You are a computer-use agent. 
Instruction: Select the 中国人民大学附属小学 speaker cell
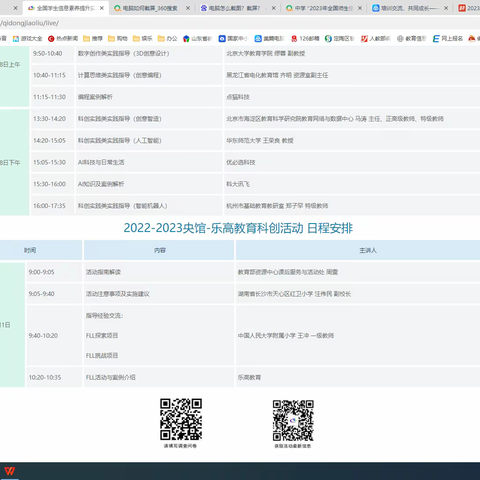click(x=358, y=335)
